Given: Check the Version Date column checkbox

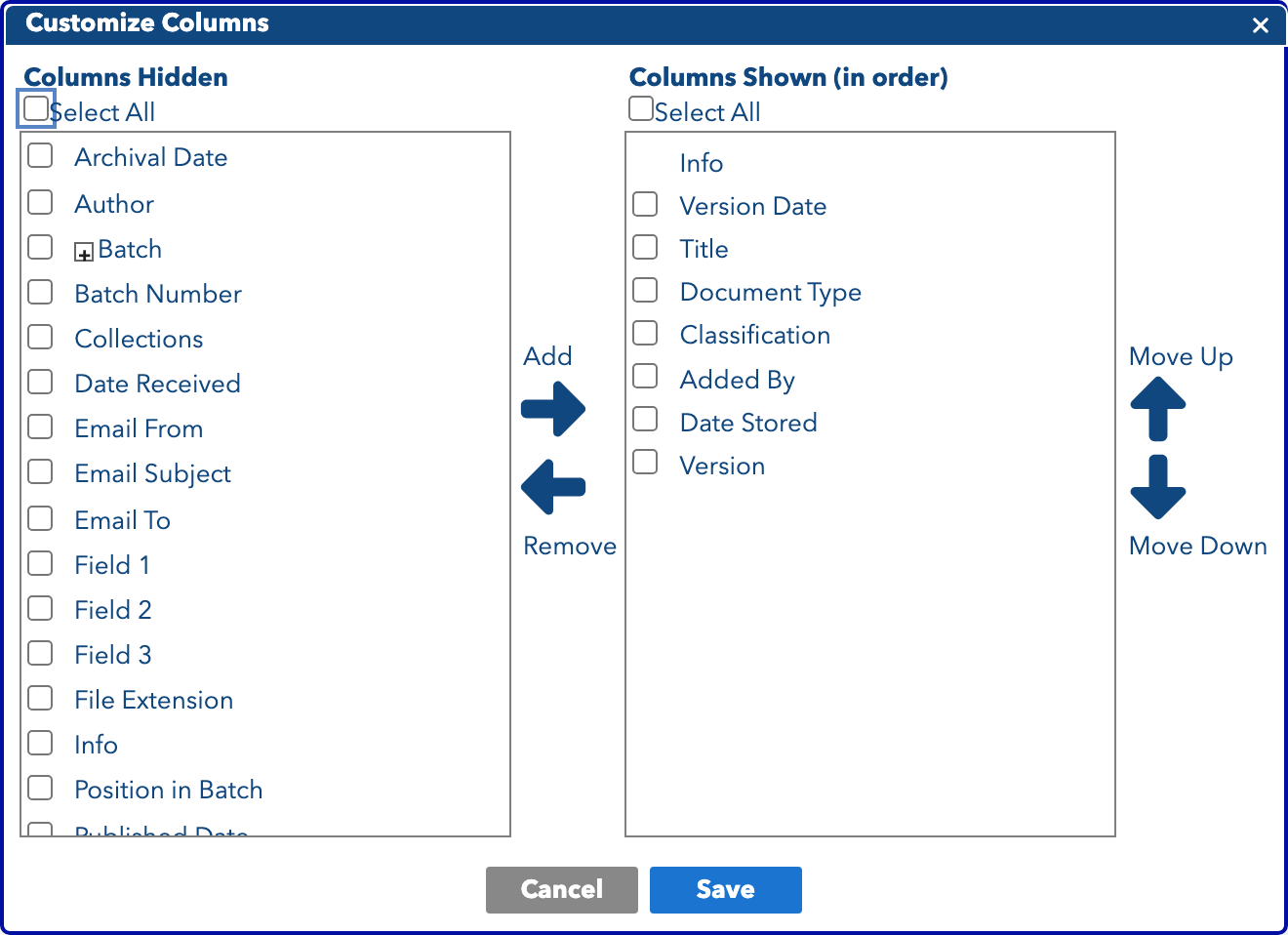Looking at the screenshot, I should [x=645, y=205].
